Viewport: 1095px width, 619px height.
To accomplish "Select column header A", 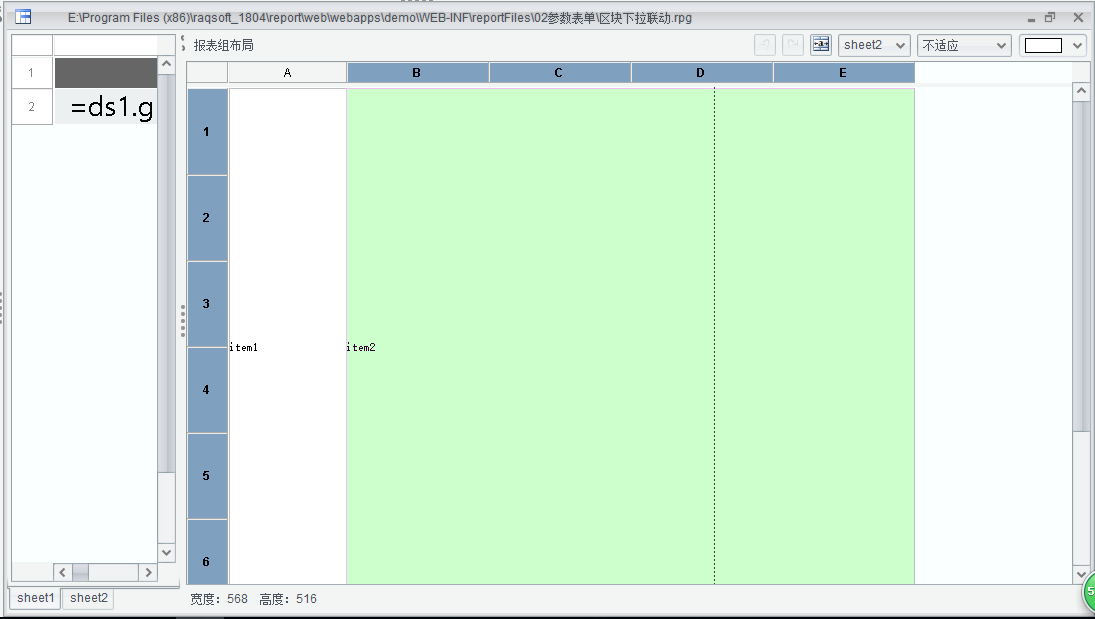I will (x=287, y=73).
